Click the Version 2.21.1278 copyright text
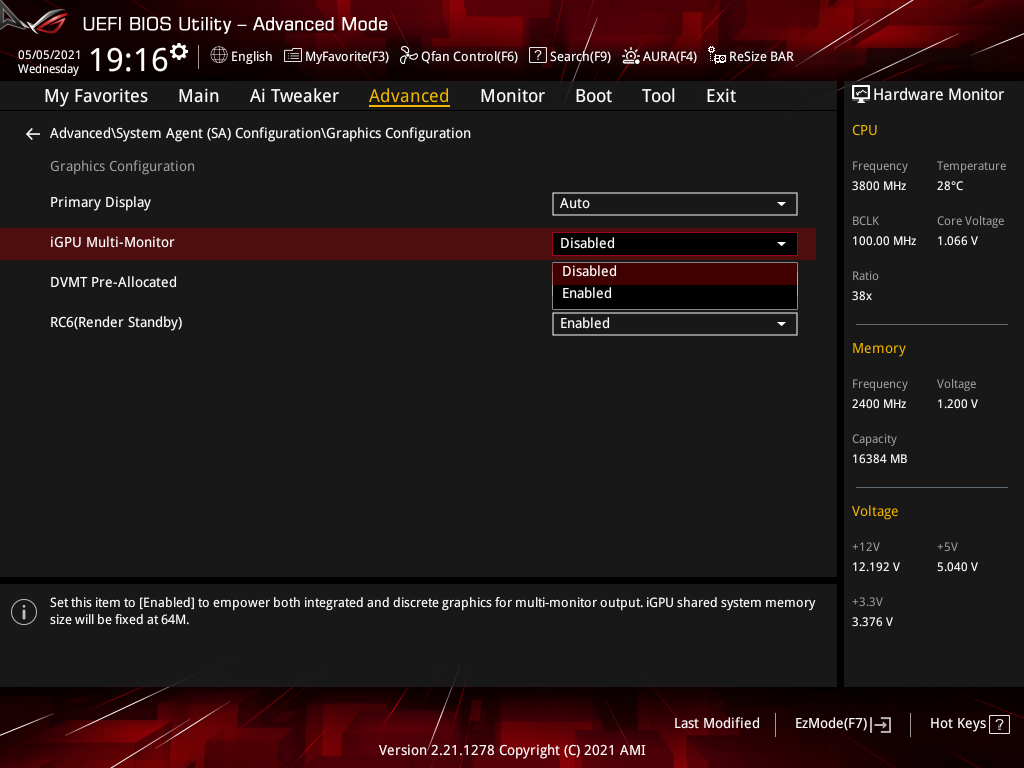The height and width of the screenshot is (768, 1024). coord(512,750)
